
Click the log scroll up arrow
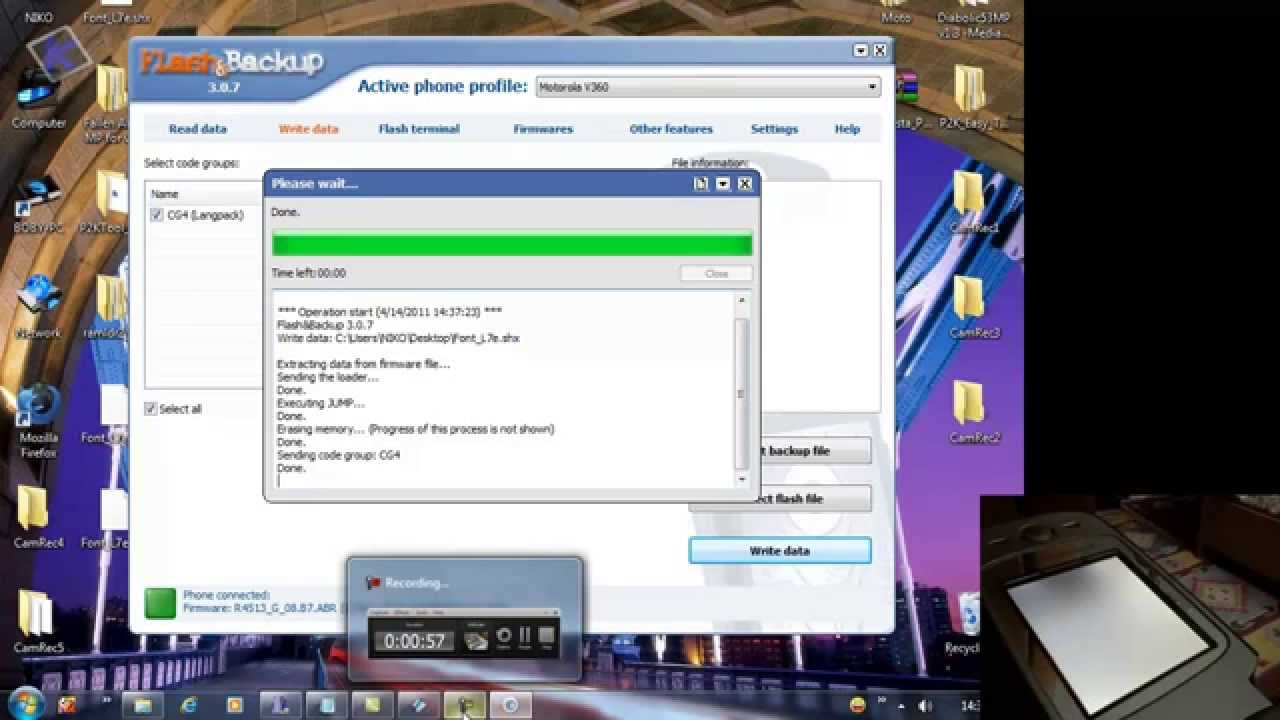pyautogui.click(x=741, y=300)
